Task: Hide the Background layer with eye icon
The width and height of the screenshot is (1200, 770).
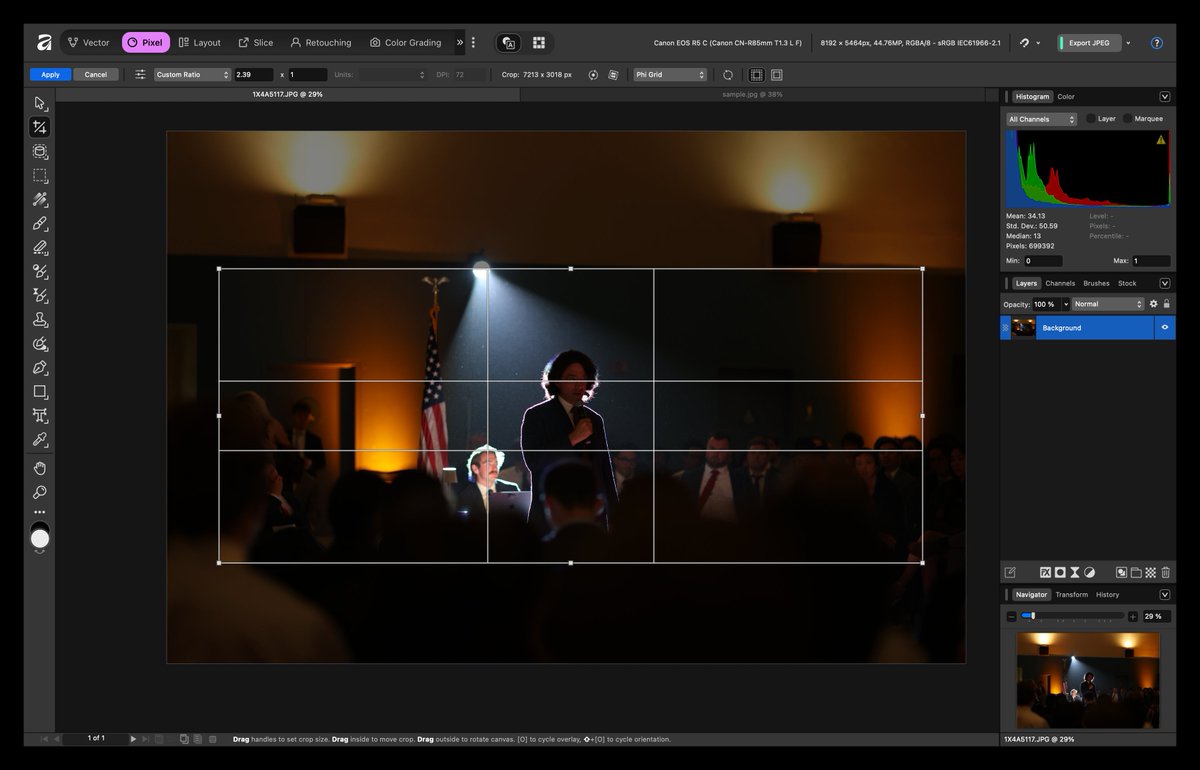Action: coord(1165,327)
